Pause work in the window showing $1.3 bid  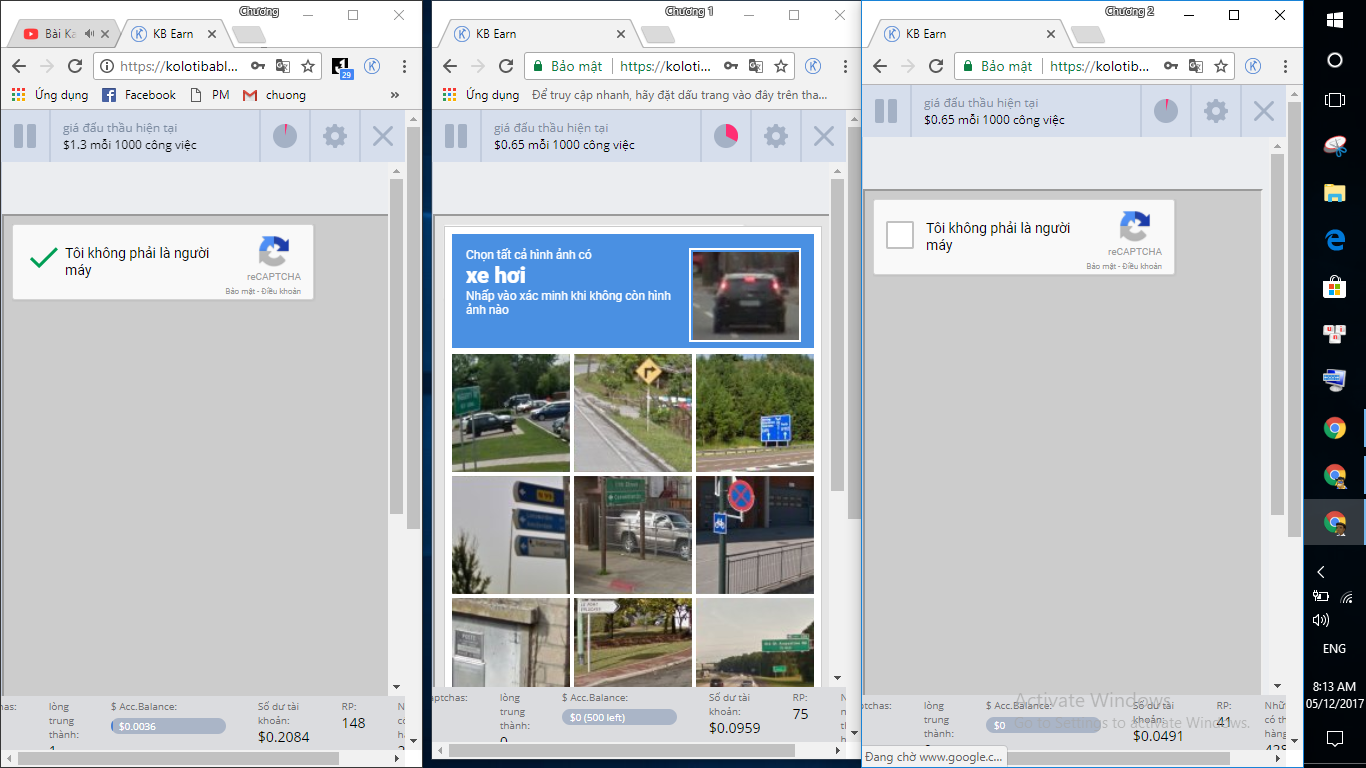pyautogui.click(x=25, y=136)
